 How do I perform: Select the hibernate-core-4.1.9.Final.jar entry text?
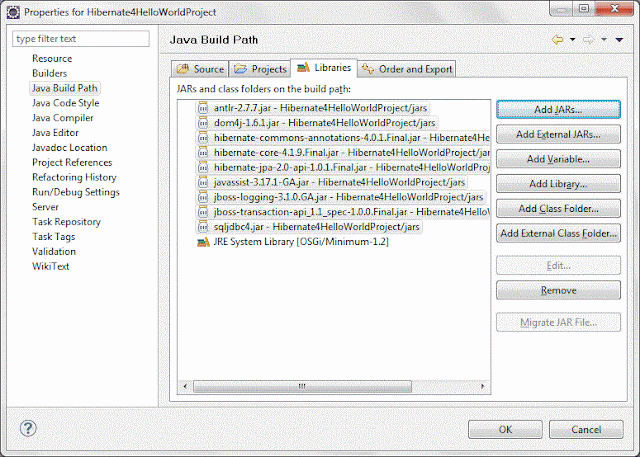coord(351,152)
